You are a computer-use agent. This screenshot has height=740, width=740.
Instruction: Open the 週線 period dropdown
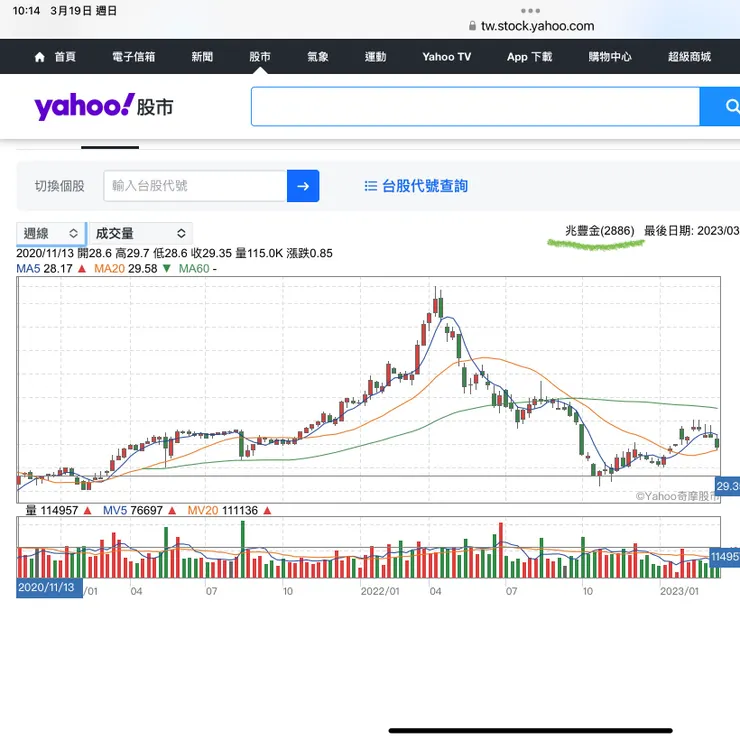[x=51, y=234]
